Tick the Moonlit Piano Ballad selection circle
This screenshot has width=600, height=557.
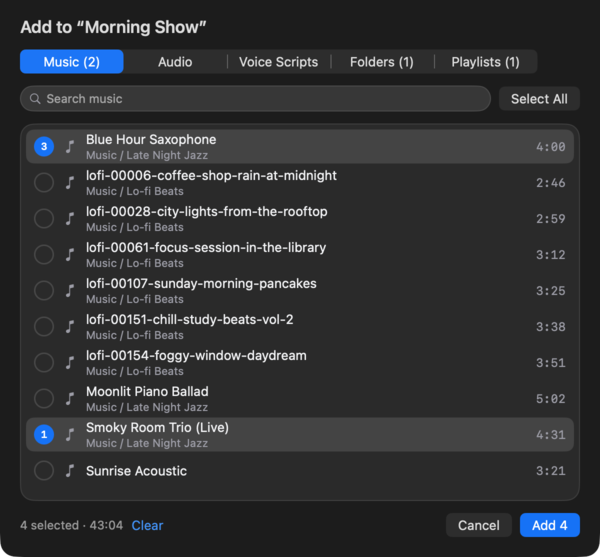point(44,398)
